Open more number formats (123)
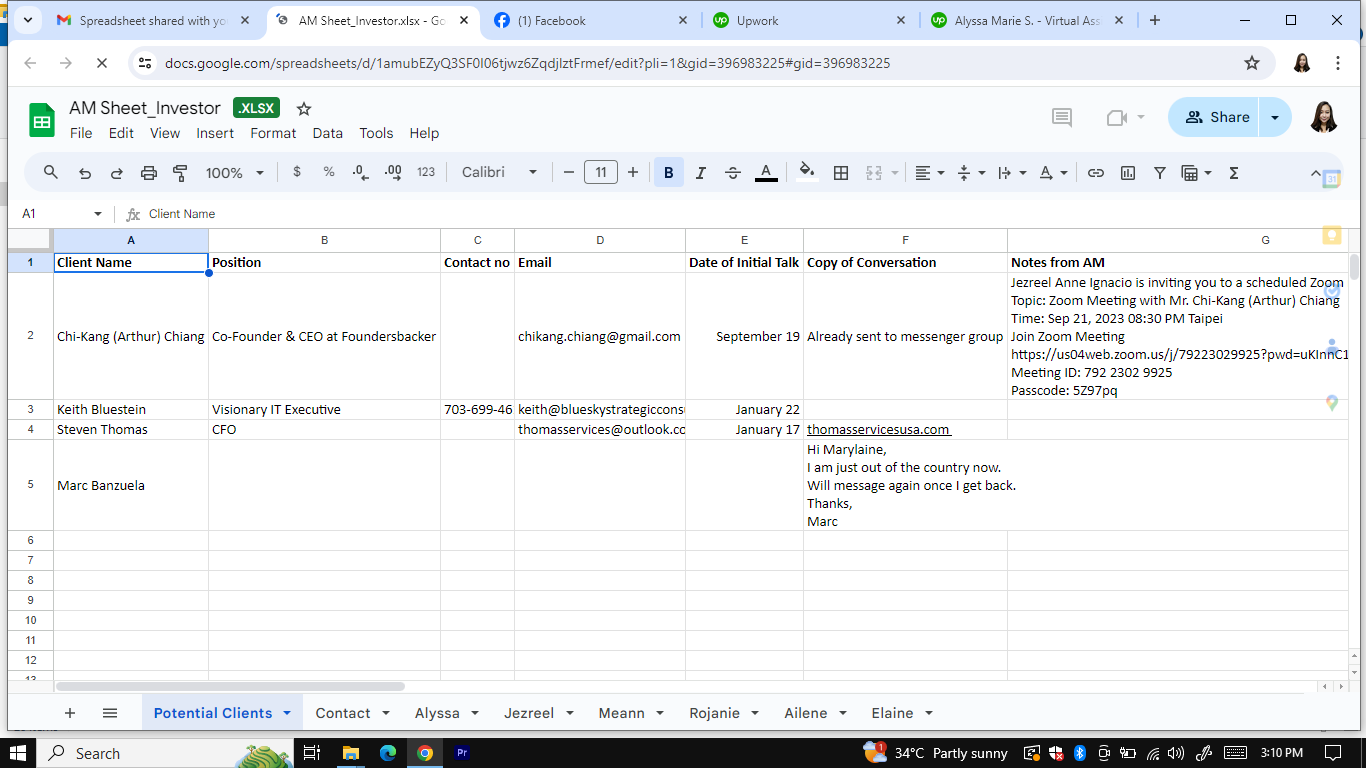The image size is (1366, 768). pyautogui.click(x=426, y=172)
